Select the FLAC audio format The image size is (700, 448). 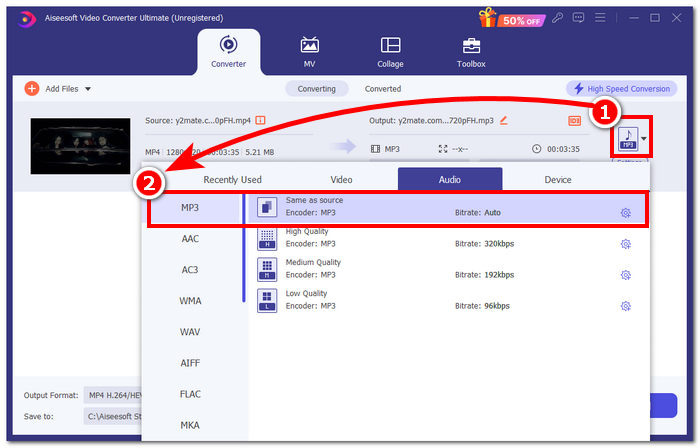[x=190, y=394]
